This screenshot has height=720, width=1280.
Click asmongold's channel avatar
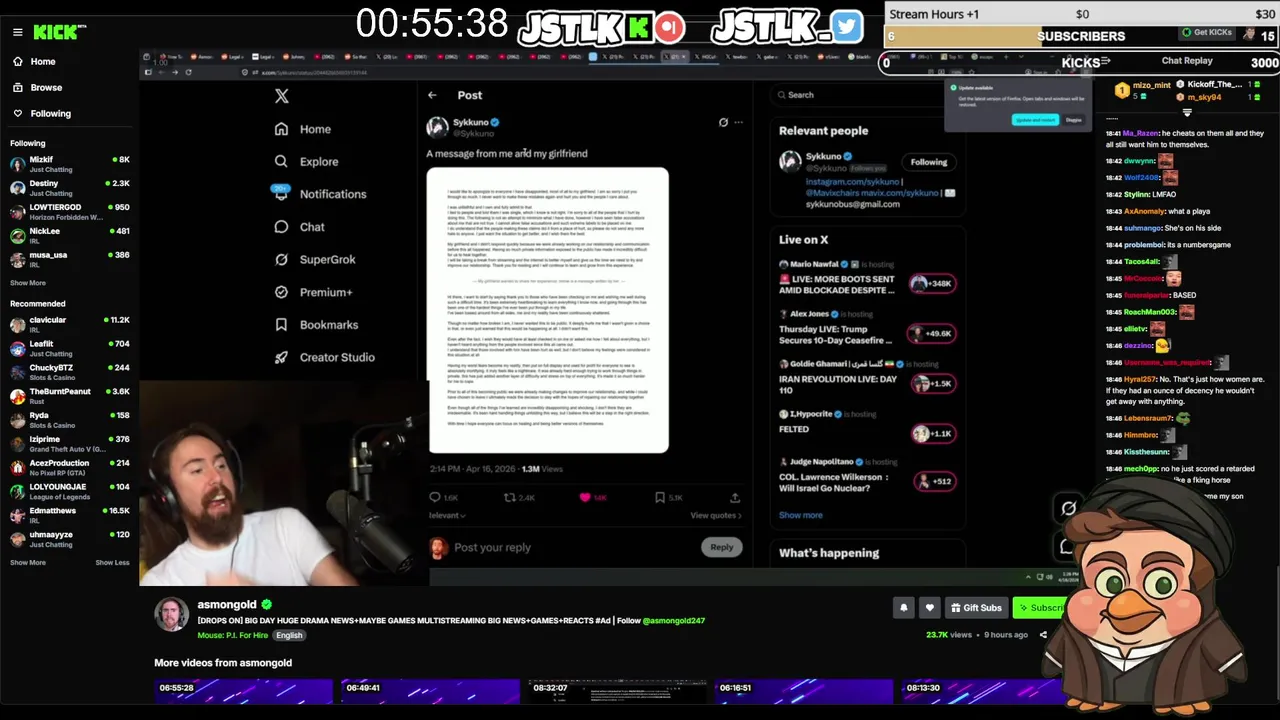171,615
